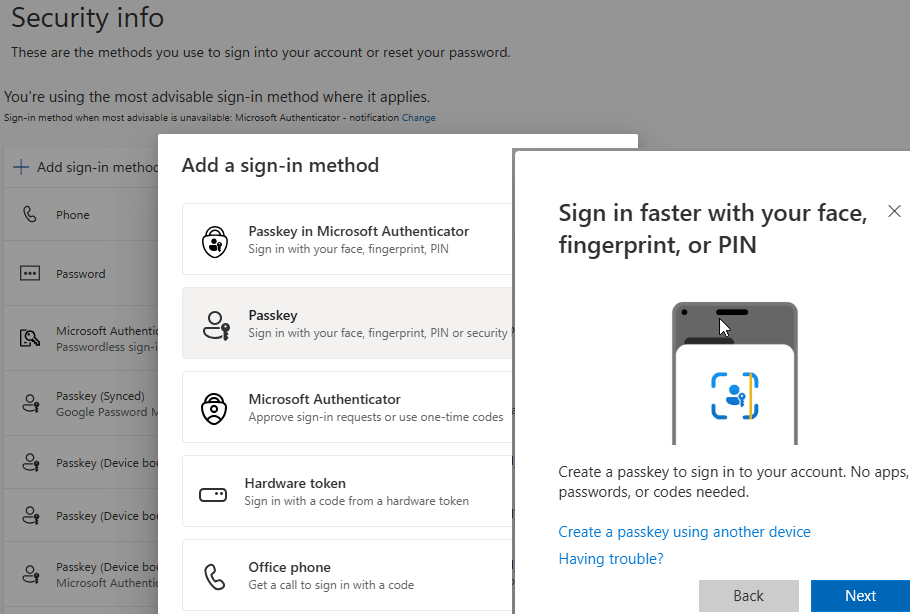Click the Passkey (Synced) row text

[100, 396]
